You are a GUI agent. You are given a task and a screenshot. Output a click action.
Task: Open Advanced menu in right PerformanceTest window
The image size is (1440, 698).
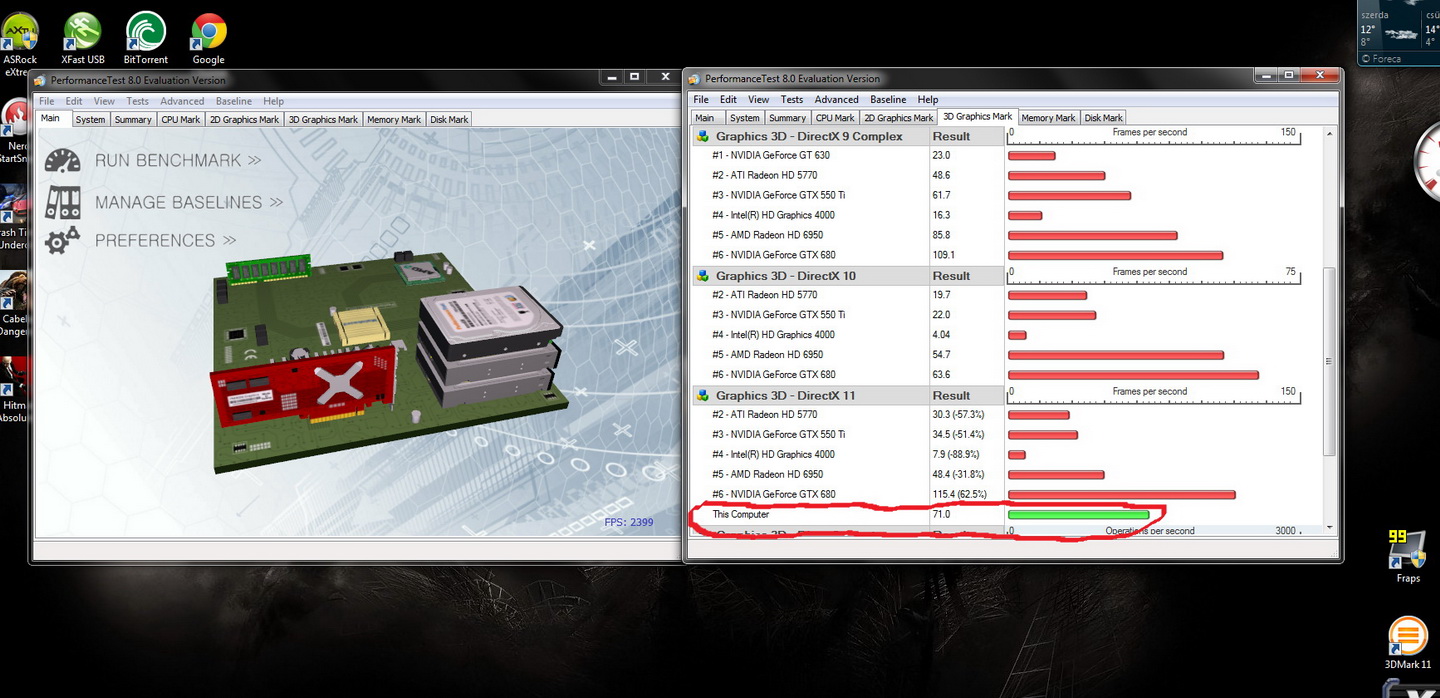[836, 99]
